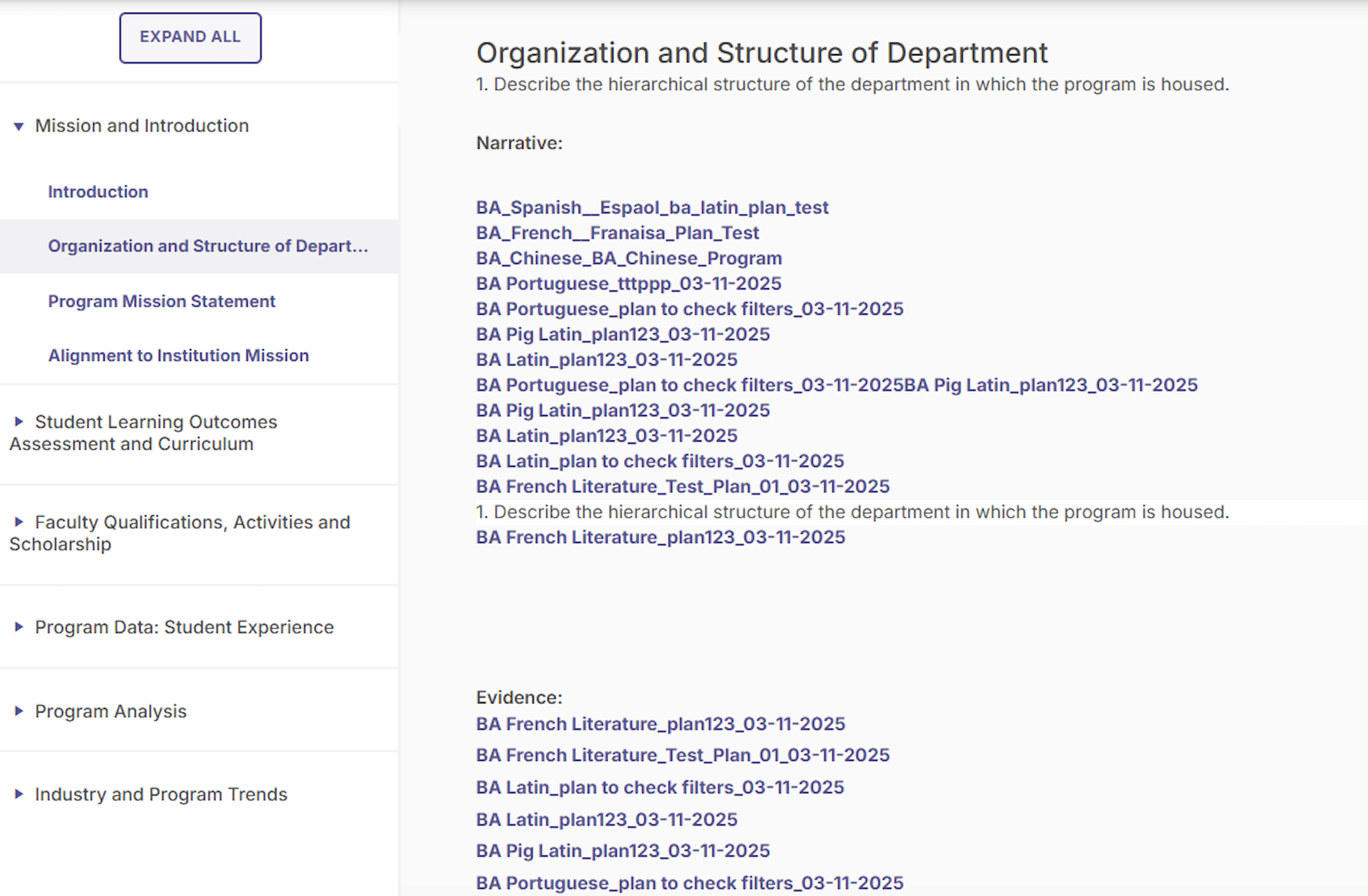The width and height of the screenshot is (1368, 896).
Task: Click Program Analysis section label
Action: (x=111, y=711)
